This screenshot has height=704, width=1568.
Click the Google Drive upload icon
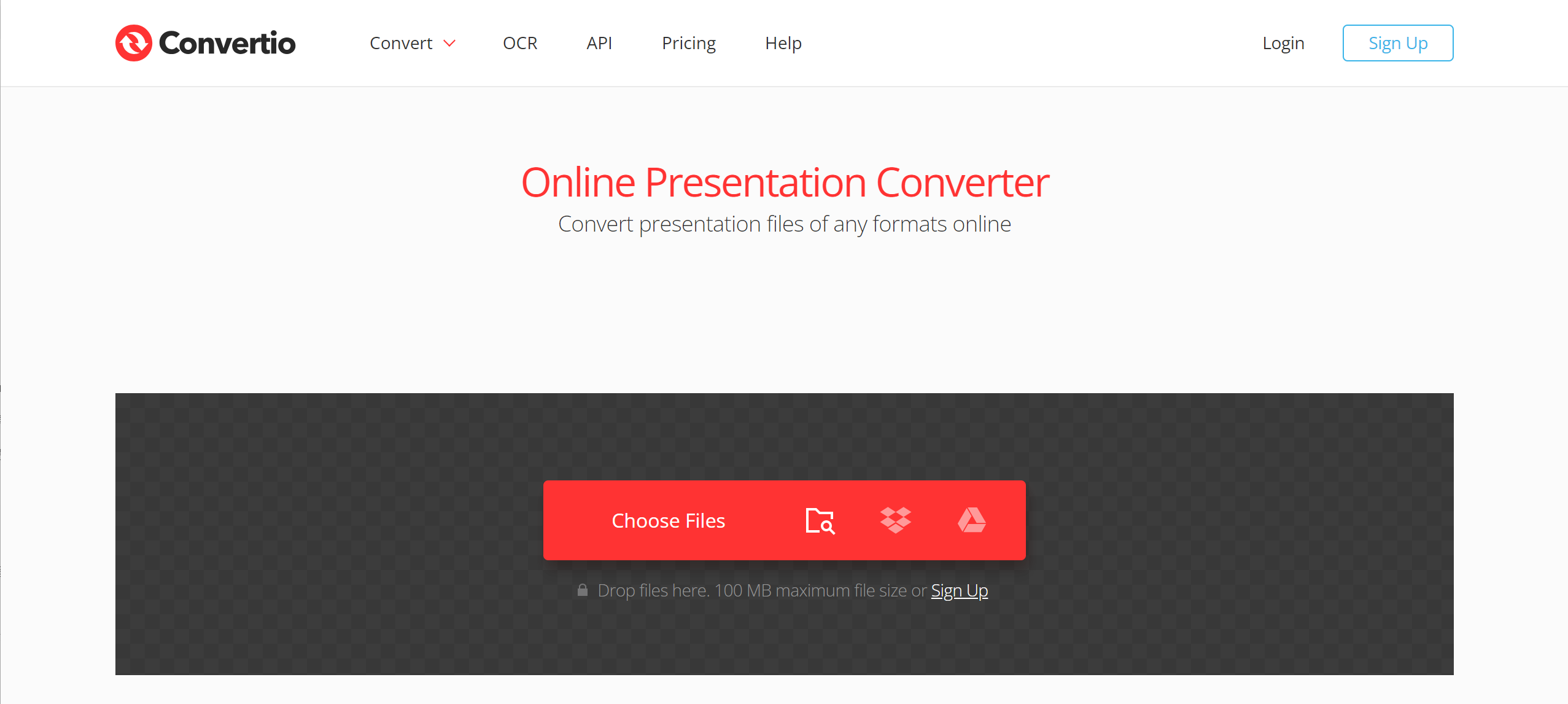(970, 520)
